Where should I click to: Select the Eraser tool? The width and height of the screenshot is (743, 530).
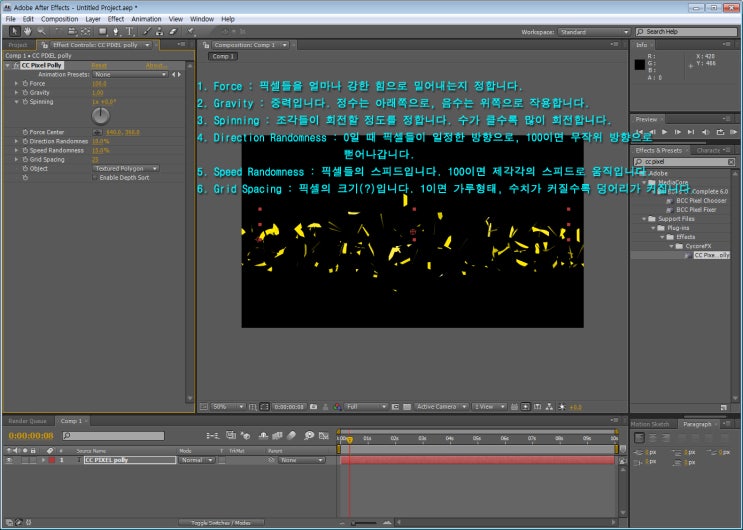point(173,32)
